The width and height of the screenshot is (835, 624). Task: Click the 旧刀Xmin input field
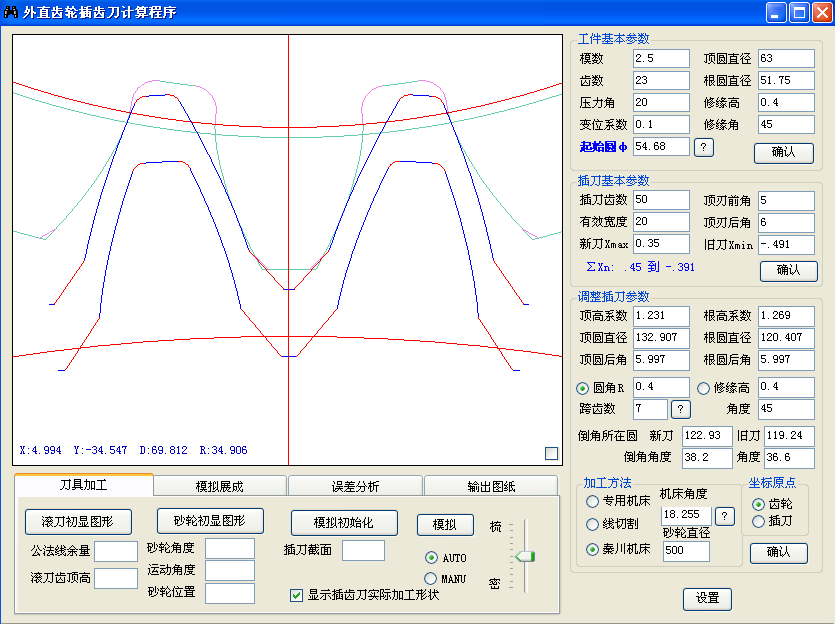(x=786, y=245)
